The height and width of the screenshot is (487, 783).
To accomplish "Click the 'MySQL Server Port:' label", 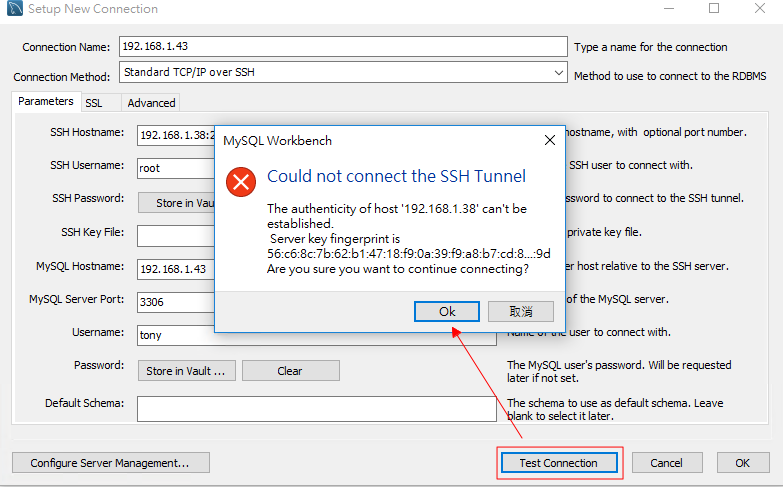I will [76, 299].
